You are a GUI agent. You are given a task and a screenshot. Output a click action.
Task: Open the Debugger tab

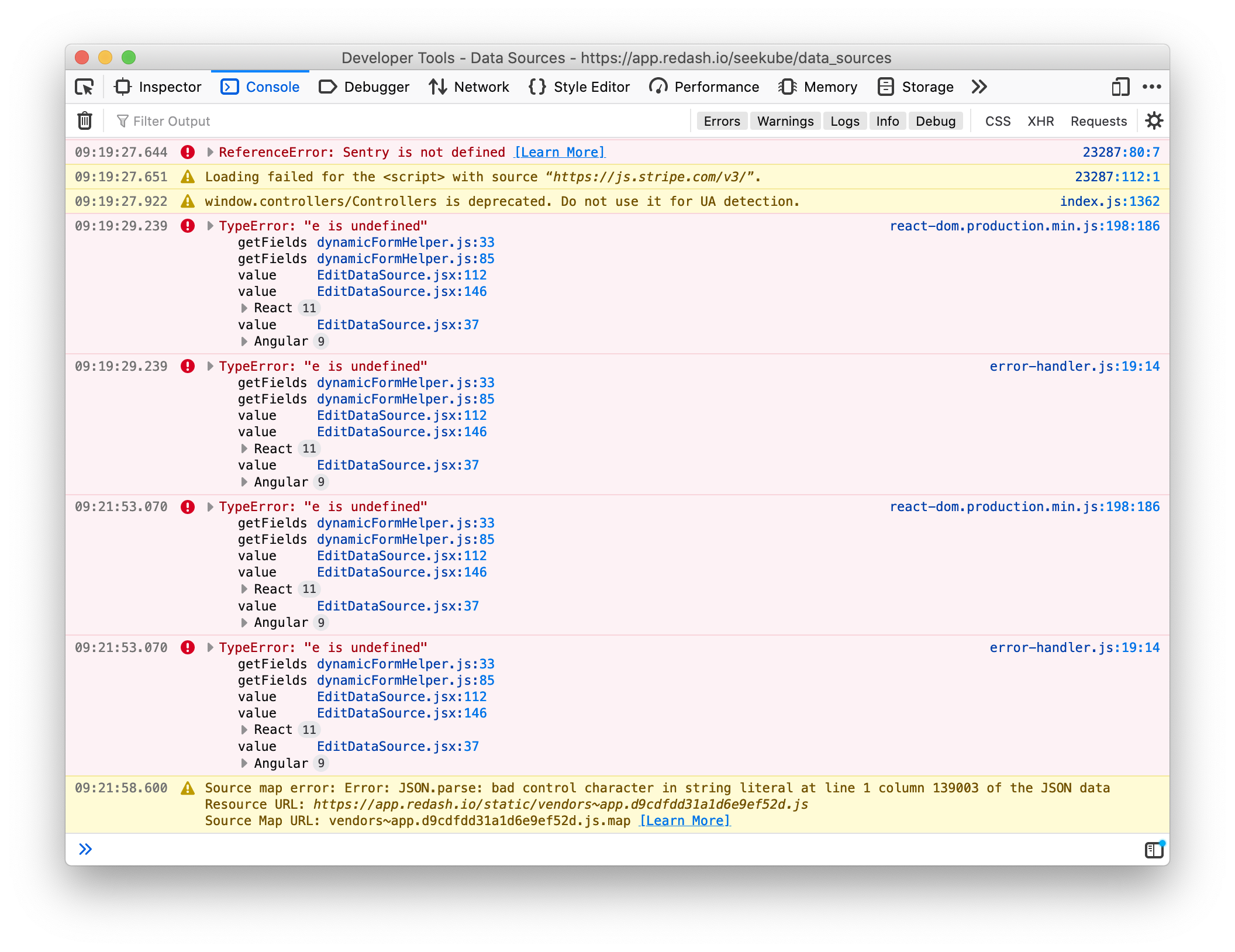[364, 87]
